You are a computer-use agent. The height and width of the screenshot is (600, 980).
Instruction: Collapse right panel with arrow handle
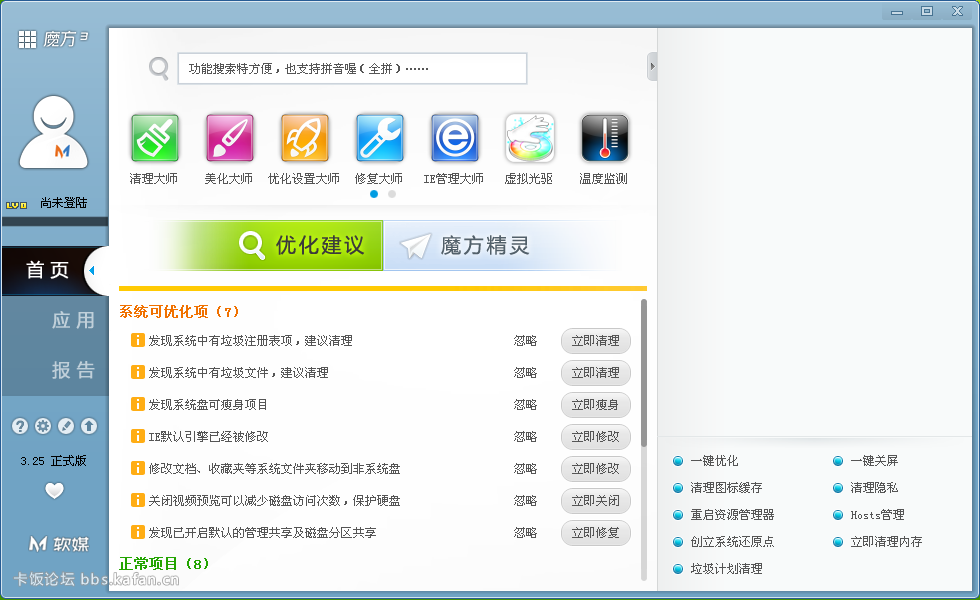[652, 66]
